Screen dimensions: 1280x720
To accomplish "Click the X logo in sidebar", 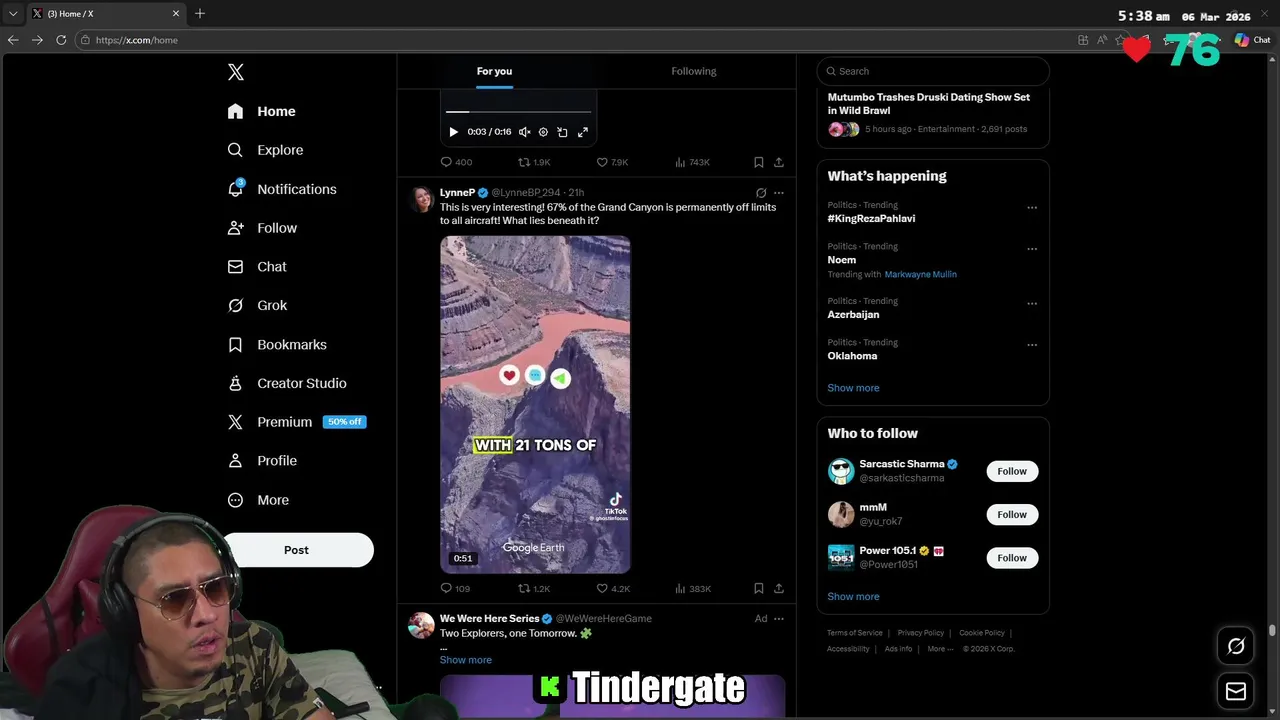I will [236, 72].
